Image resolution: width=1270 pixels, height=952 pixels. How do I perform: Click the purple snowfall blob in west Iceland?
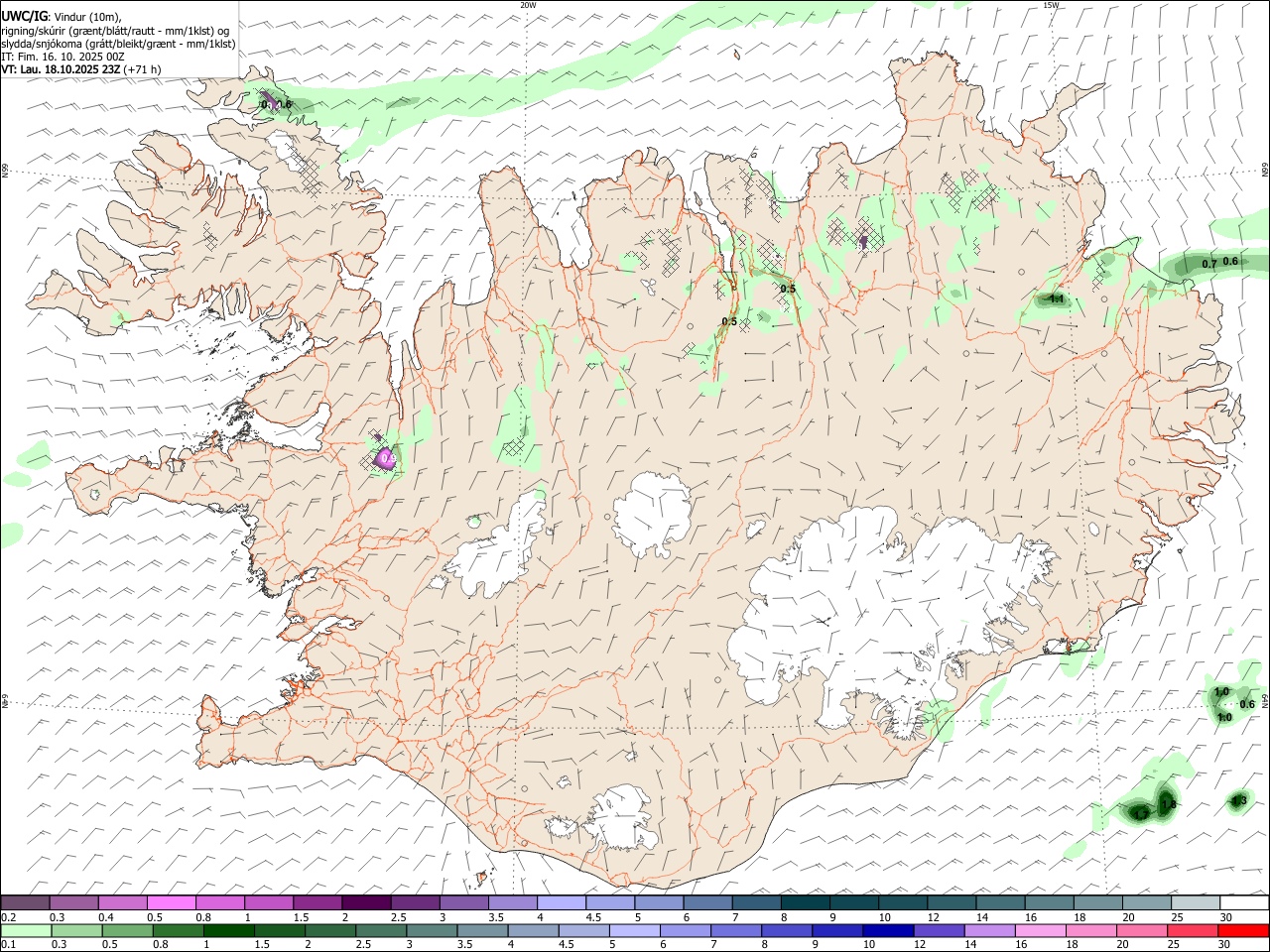click(385, 457)
